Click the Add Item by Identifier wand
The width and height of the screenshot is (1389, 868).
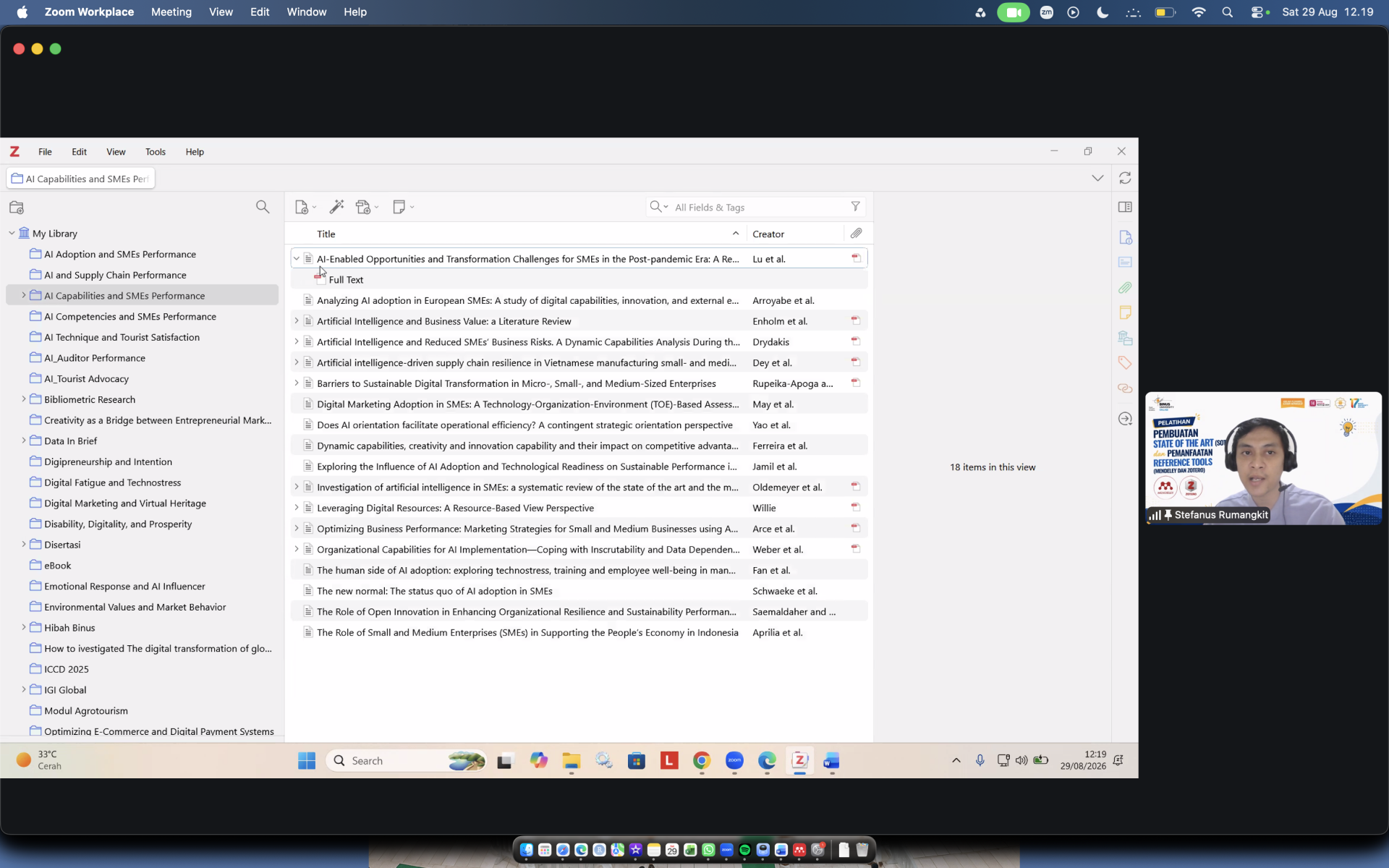tap(336, 207)
